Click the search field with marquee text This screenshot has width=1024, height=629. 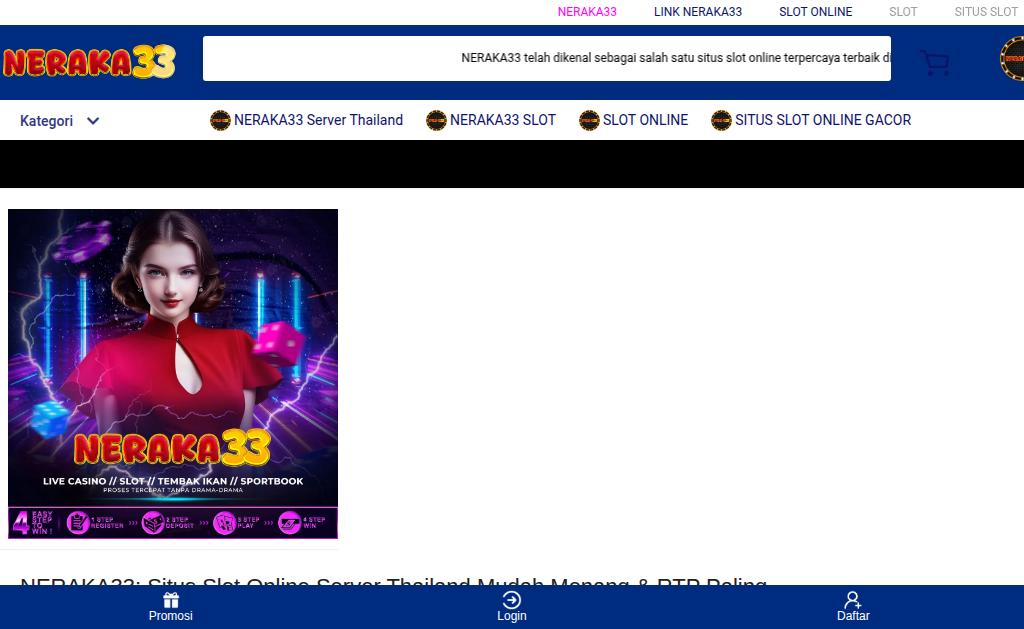pyautogui.click(x=547, y=58)
